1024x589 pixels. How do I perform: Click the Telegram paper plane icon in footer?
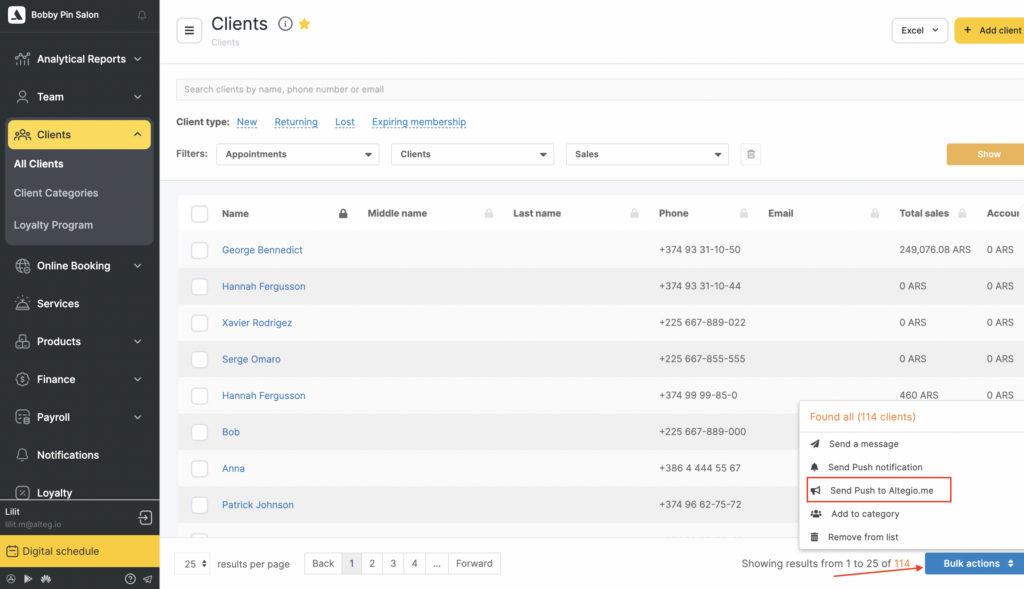pos(147,579)
